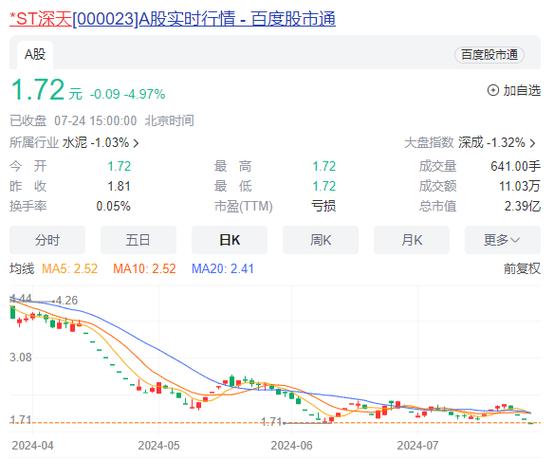The height and width of the screenshot is (459, 554).
Task: Click the 换手率 0.05% value
Action: click(113, 206)
